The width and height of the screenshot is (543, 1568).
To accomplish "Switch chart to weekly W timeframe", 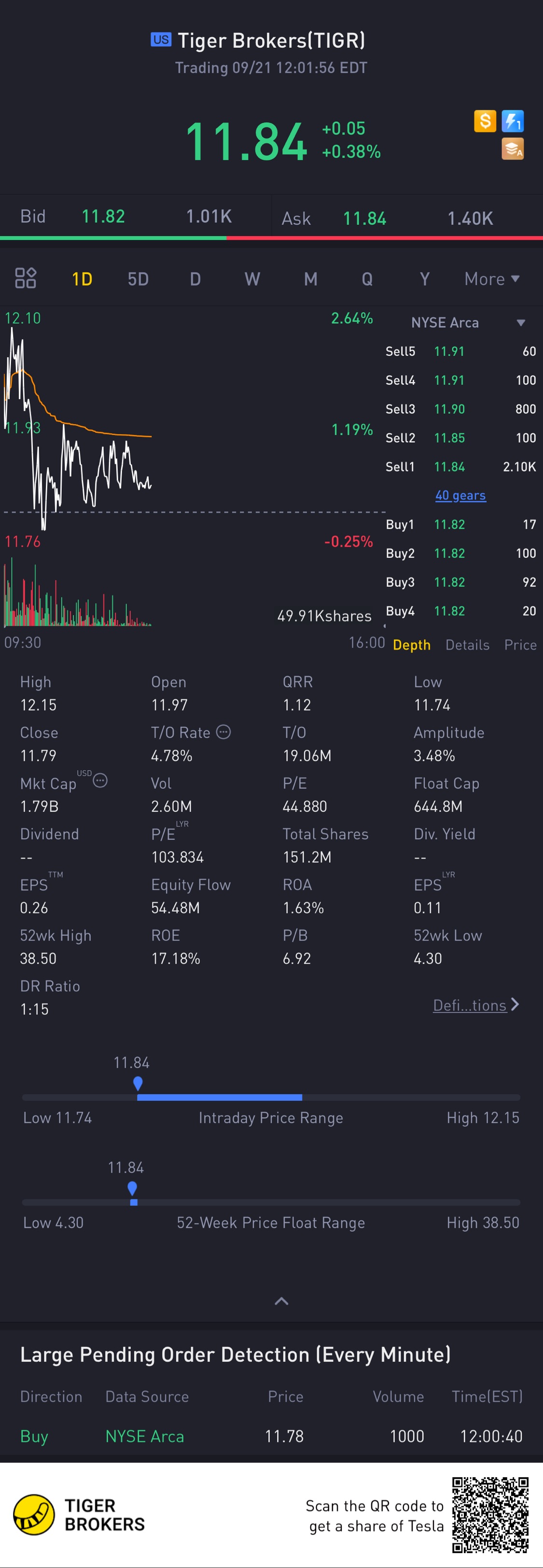I will [252, 279].
